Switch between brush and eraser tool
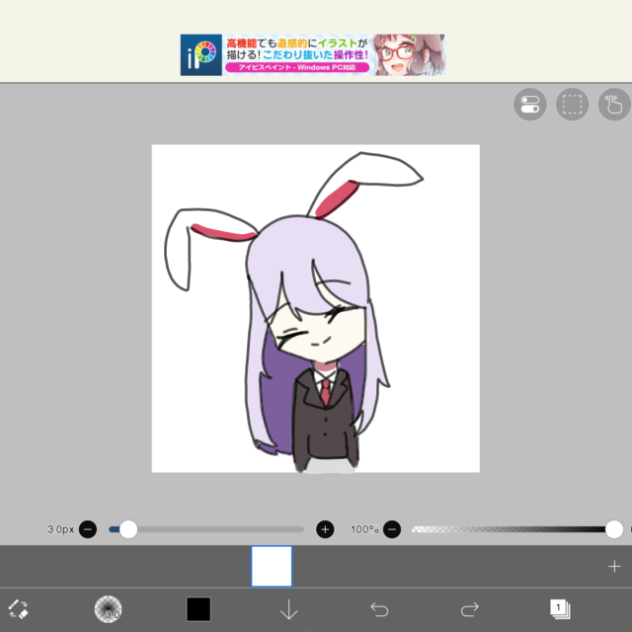The image size is (632, 632). point(18,609)
